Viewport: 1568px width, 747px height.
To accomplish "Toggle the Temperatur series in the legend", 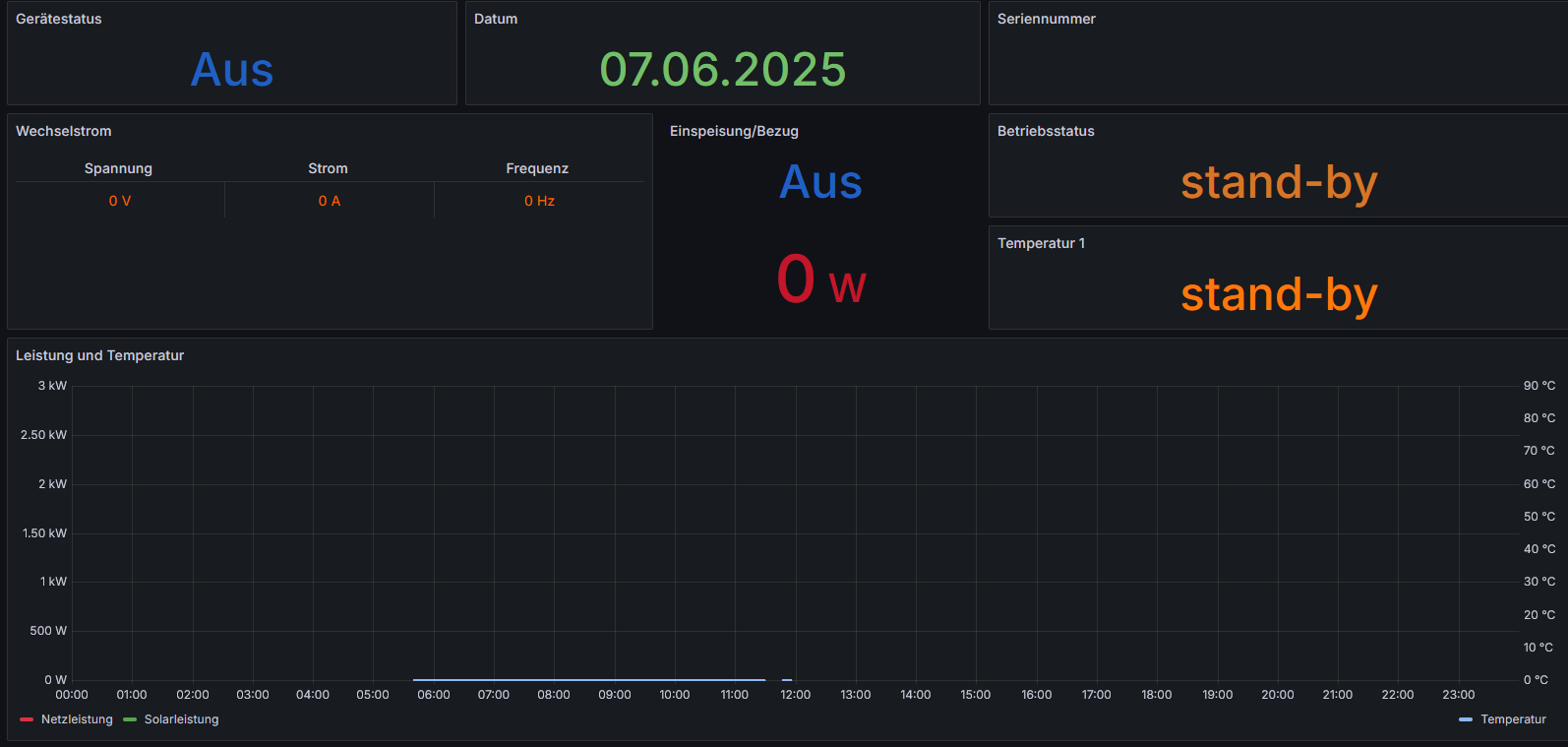I will pos(1513,719).
